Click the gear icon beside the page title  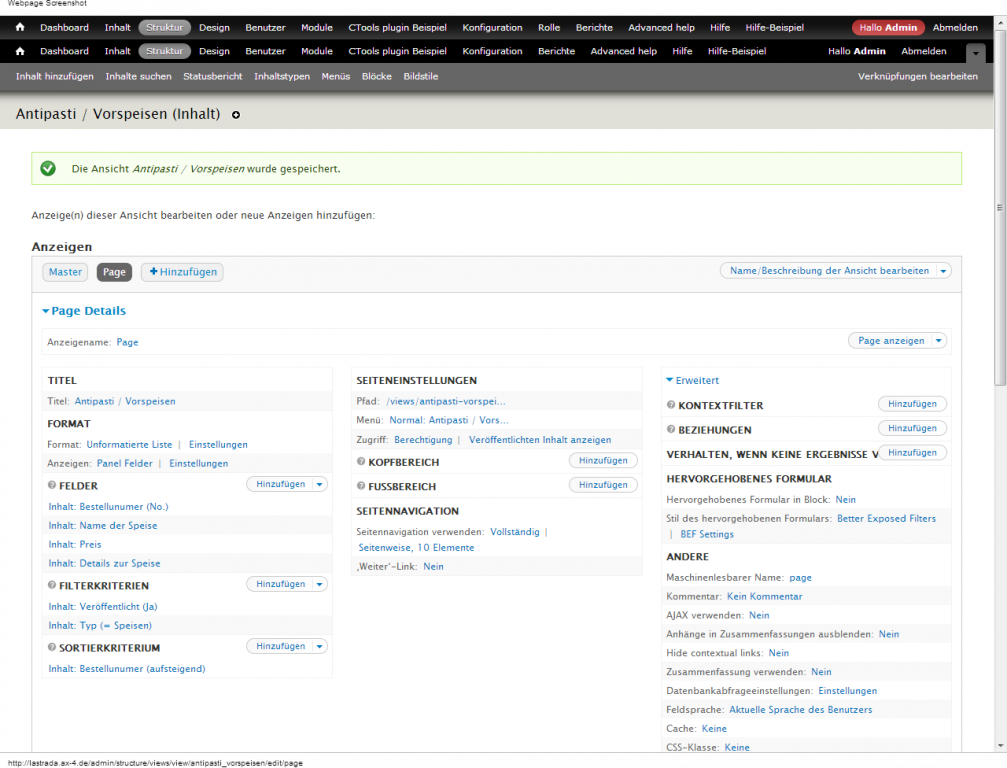tap(236, 115)
